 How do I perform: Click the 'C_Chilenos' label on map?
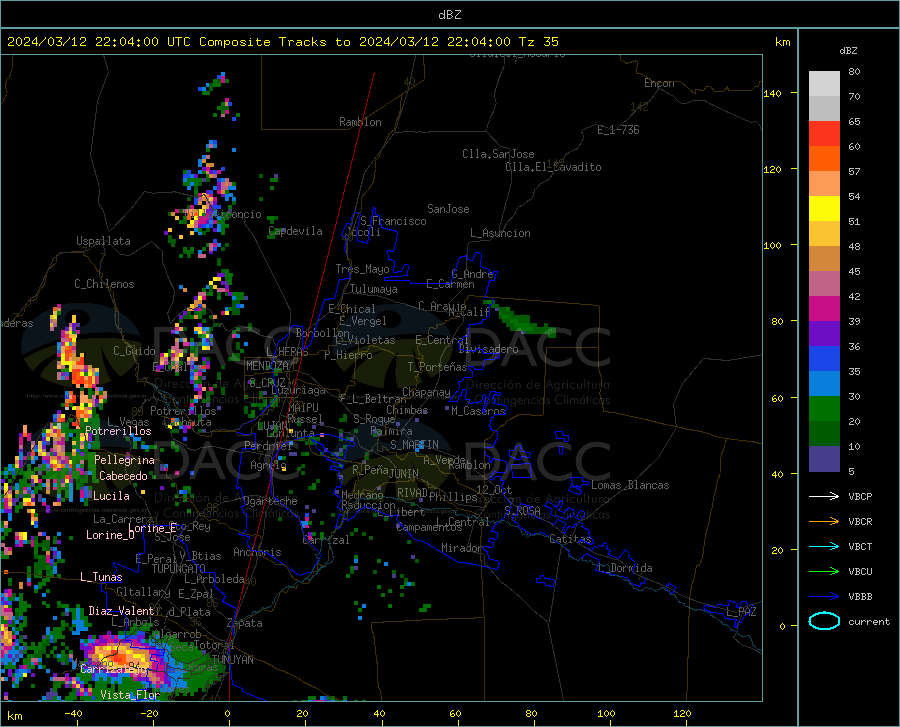[104, 284]
